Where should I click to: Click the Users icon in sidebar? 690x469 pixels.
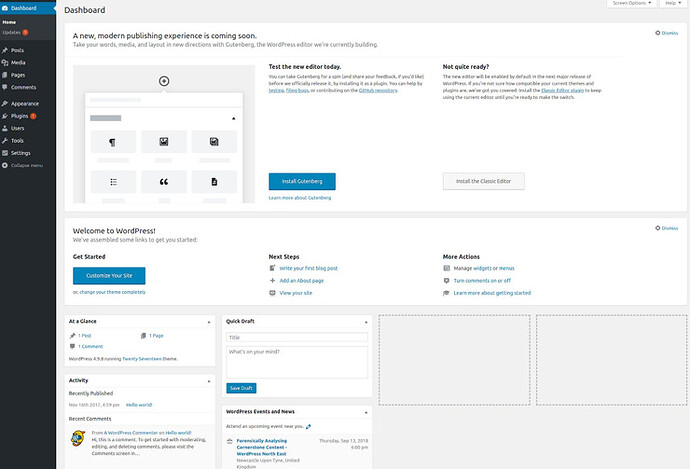pos(5,128)
